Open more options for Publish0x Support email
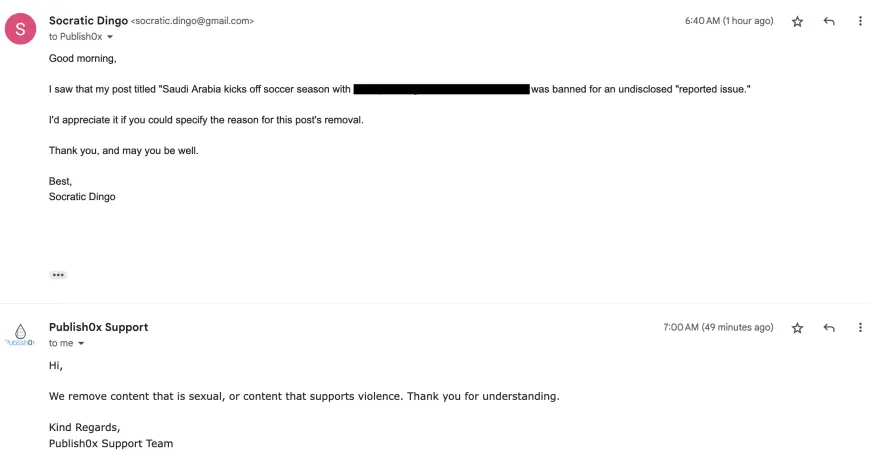 pos(860,328)
